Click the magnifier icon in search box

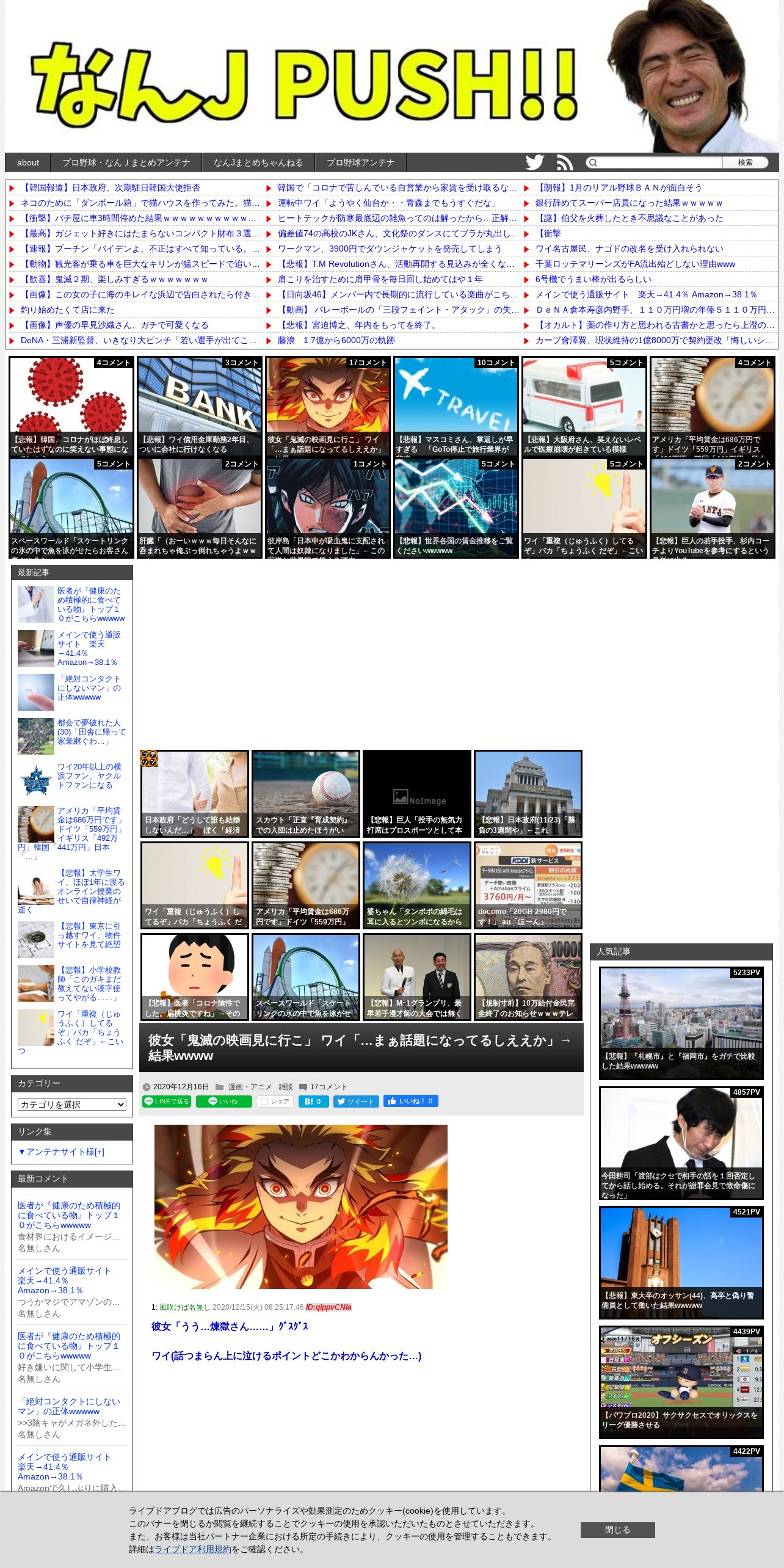[592, 162]
